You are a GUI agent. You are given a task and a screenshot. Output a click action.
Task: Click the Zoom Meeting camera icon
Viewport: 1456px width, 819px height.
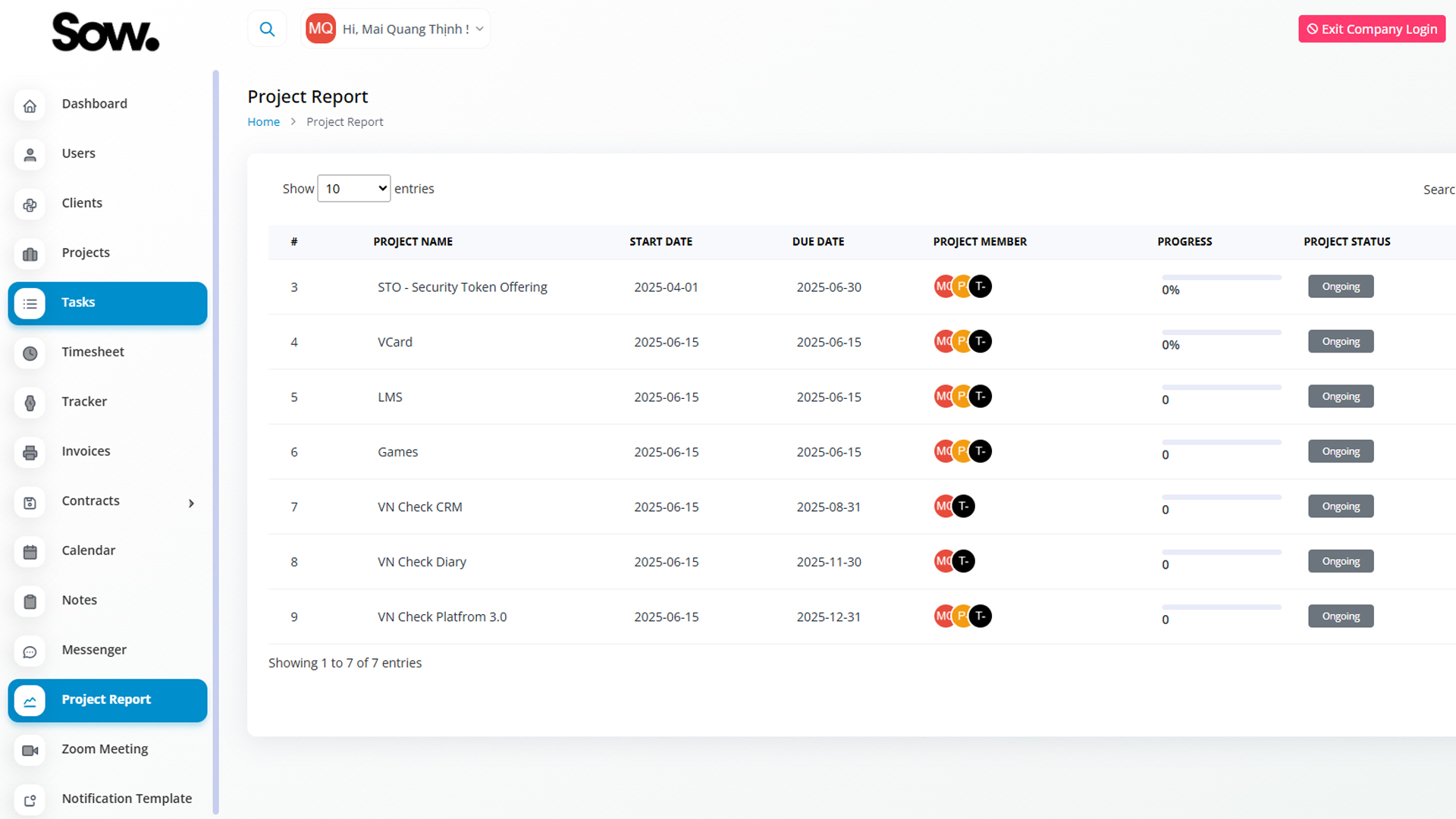coord(30,750)
